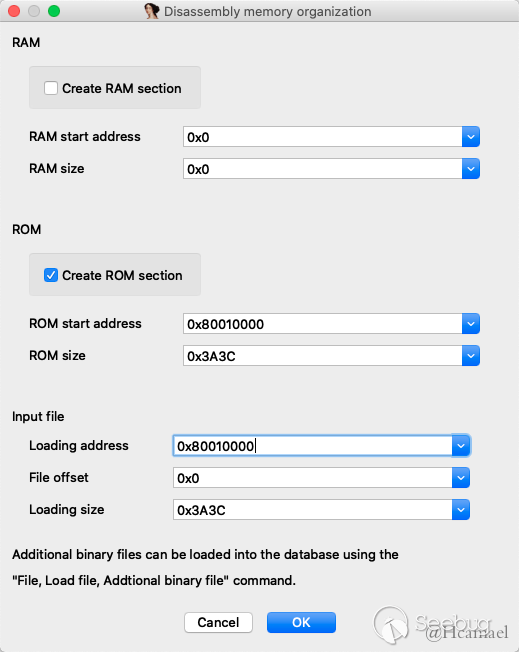Open the RAM start address dropdown arrow
Screen dimensions: 519x652
tap(471, 137)
